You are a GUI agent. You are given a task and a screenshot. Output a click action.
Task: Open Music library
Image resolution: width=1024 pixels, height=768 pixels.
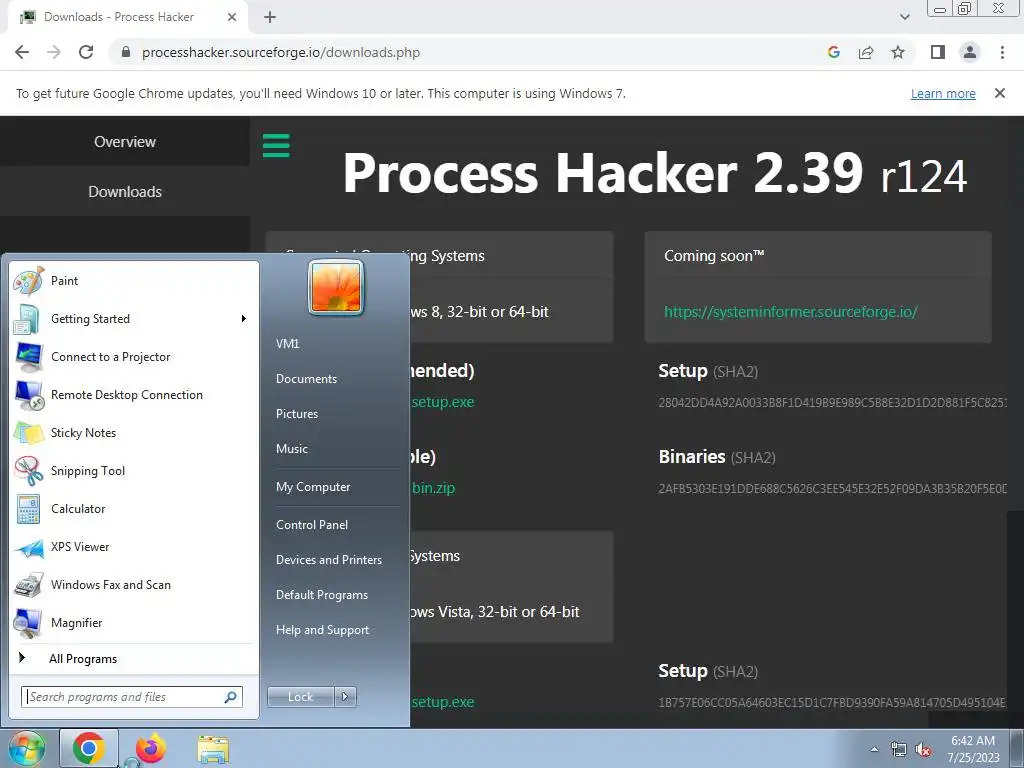pos(291,449)
